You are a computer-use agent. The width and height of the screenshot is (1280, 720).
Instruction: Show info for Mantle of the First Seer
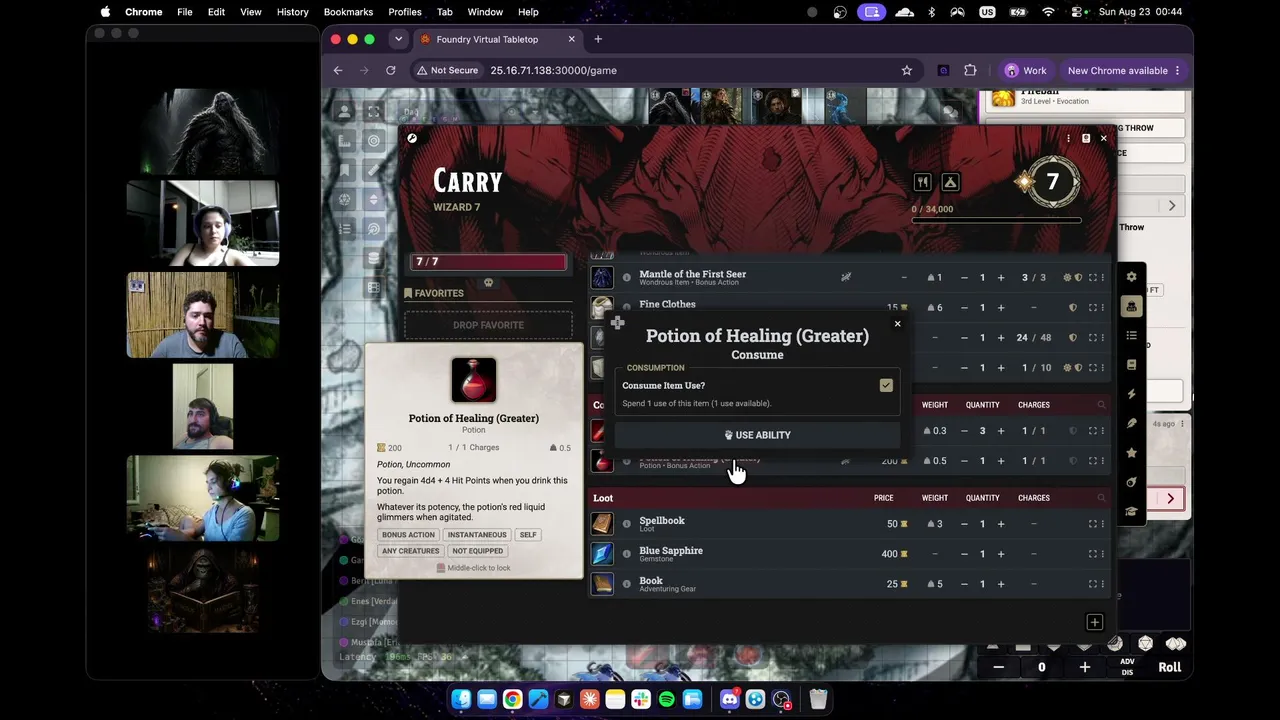coord(627,277)
